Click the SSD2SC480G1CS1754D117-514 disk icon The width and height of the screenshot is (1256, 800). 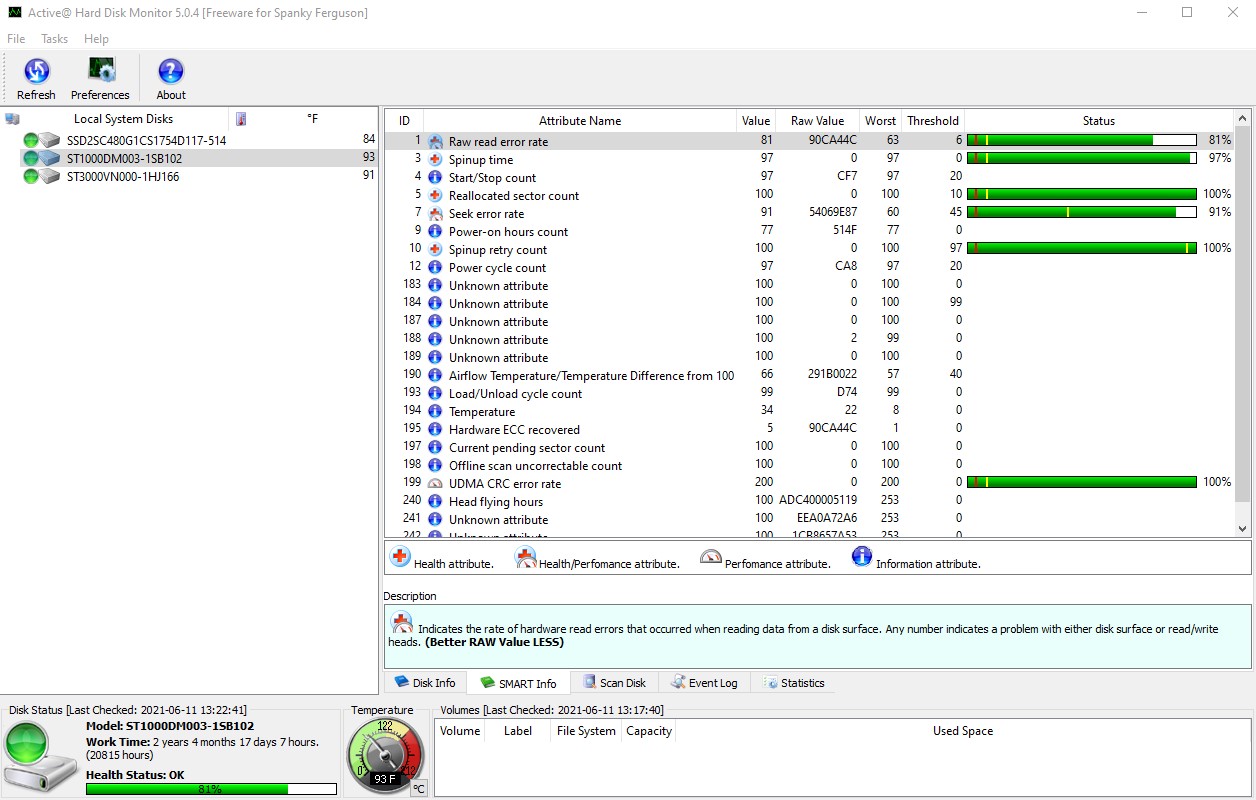41,141
